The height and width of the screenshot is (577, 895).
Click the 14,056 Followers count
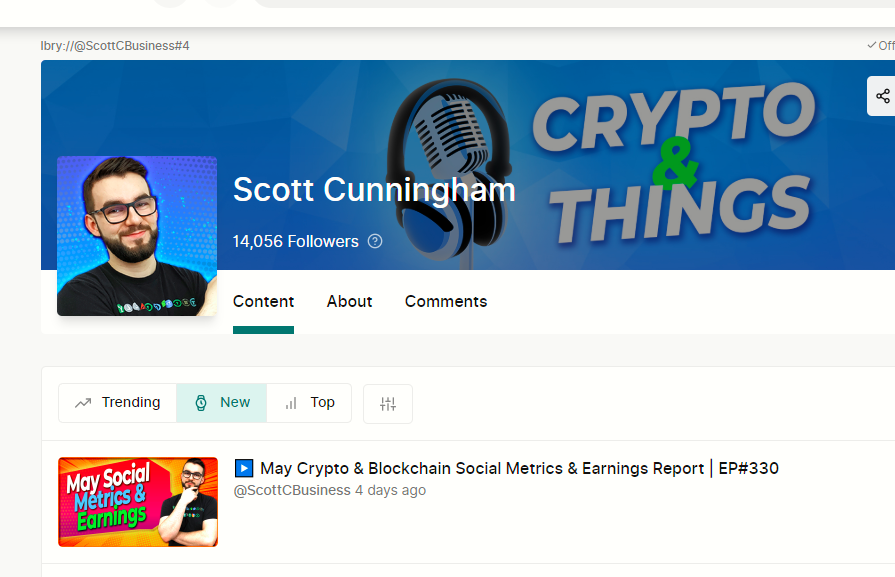296,241
